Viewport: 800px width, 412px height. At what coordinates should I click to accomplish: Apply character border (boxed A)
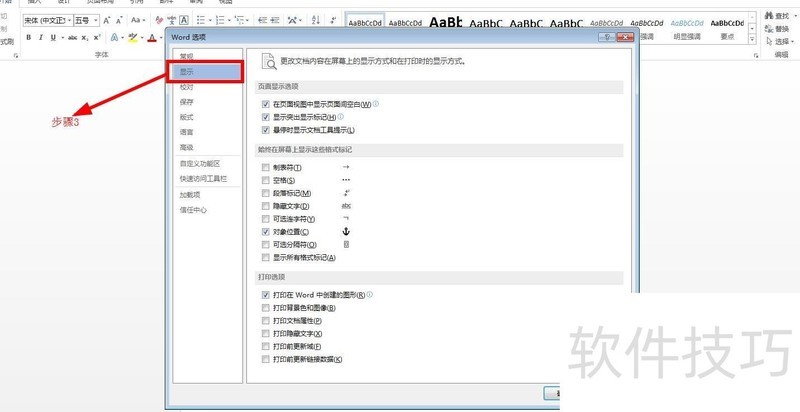click(x=184, y=20)
